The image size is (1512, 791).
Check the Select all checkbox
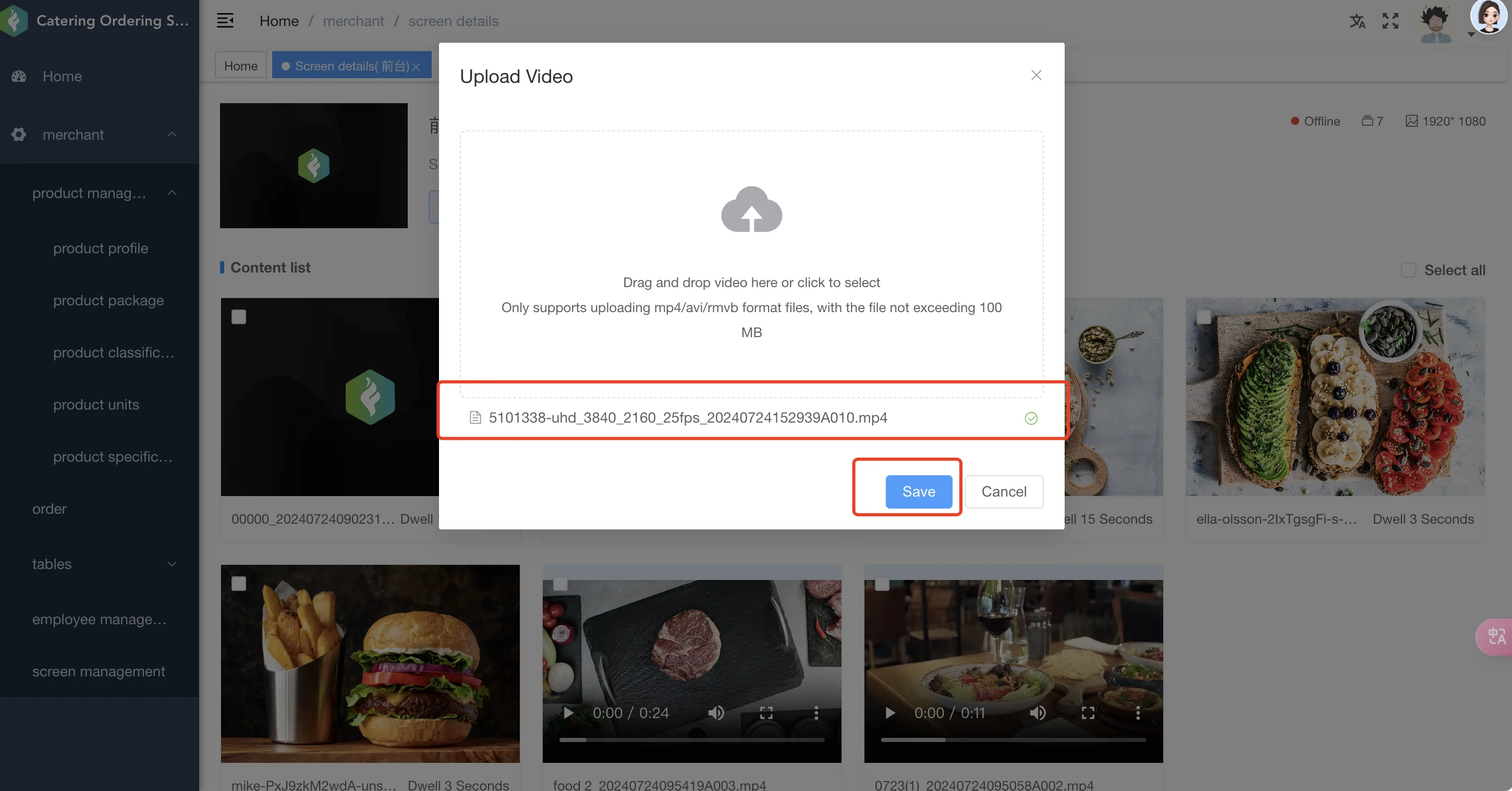coord(1408,270)
